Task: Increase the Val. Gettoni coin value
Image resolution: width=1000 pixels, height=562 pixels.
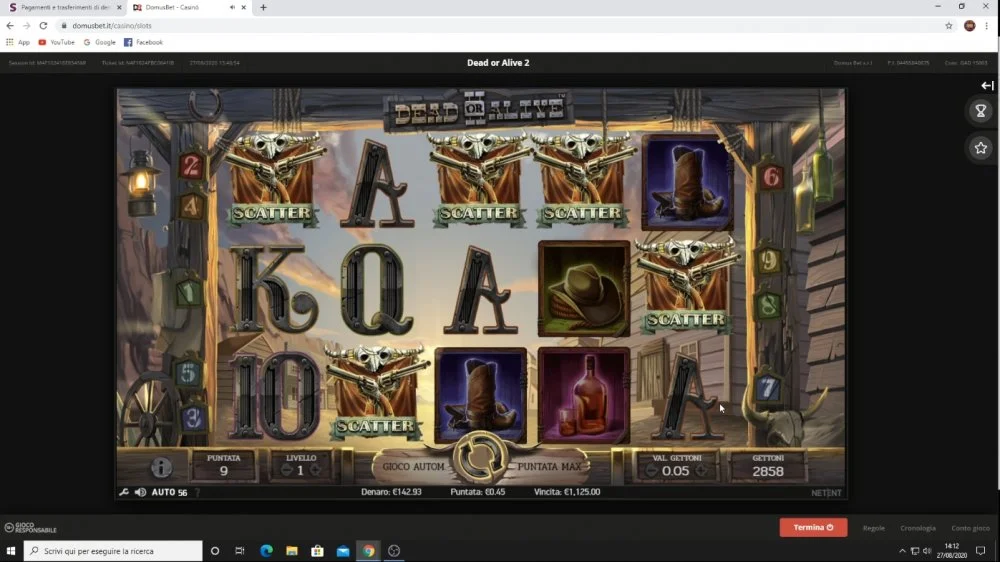Action: tap(701, 471)
